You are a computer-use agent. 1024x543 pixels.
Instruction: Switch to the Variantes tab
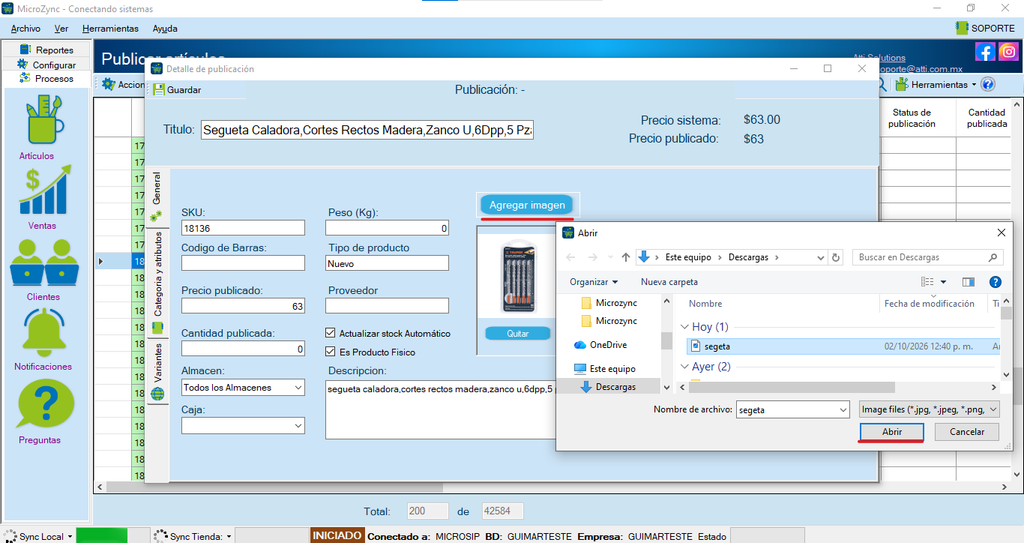click(157, 372)
